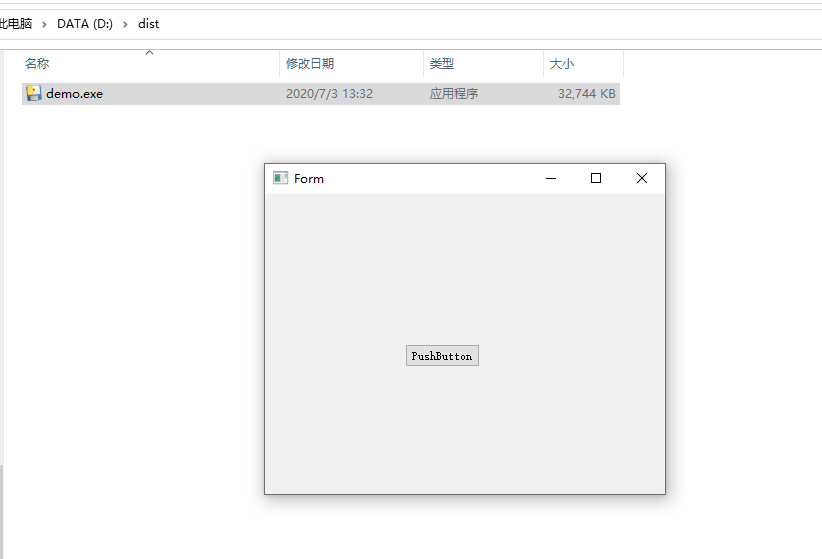This screenshot has height=559, width=822.
Task: Click the 2020/7/3 13:32 date cell
Action: click(x=329, y=94)
